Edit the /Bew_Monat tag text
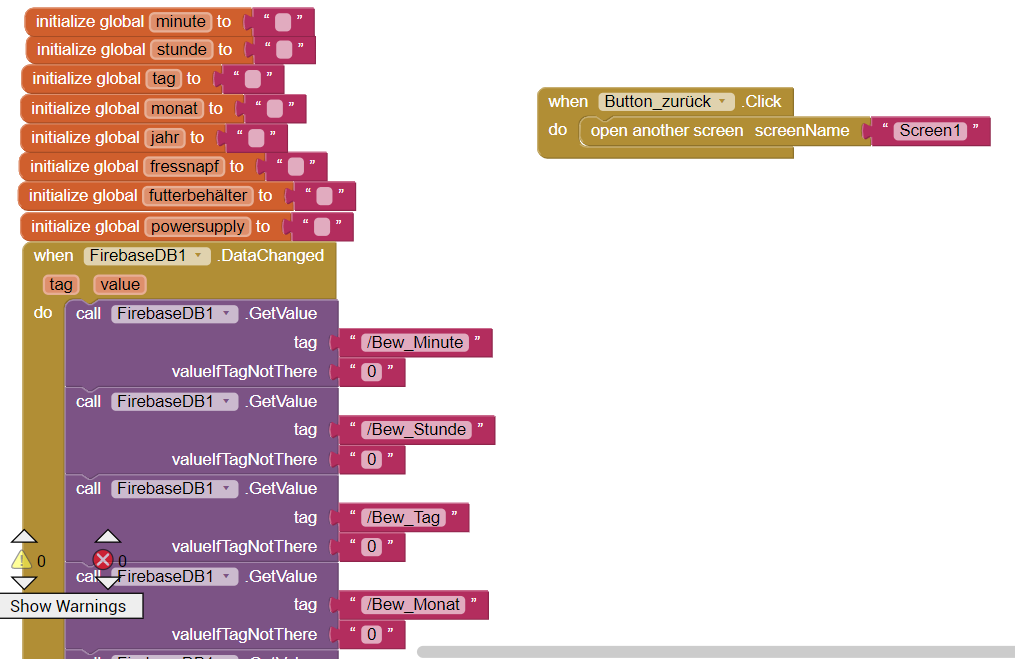 pyautogui.click(x=414, y=605)
